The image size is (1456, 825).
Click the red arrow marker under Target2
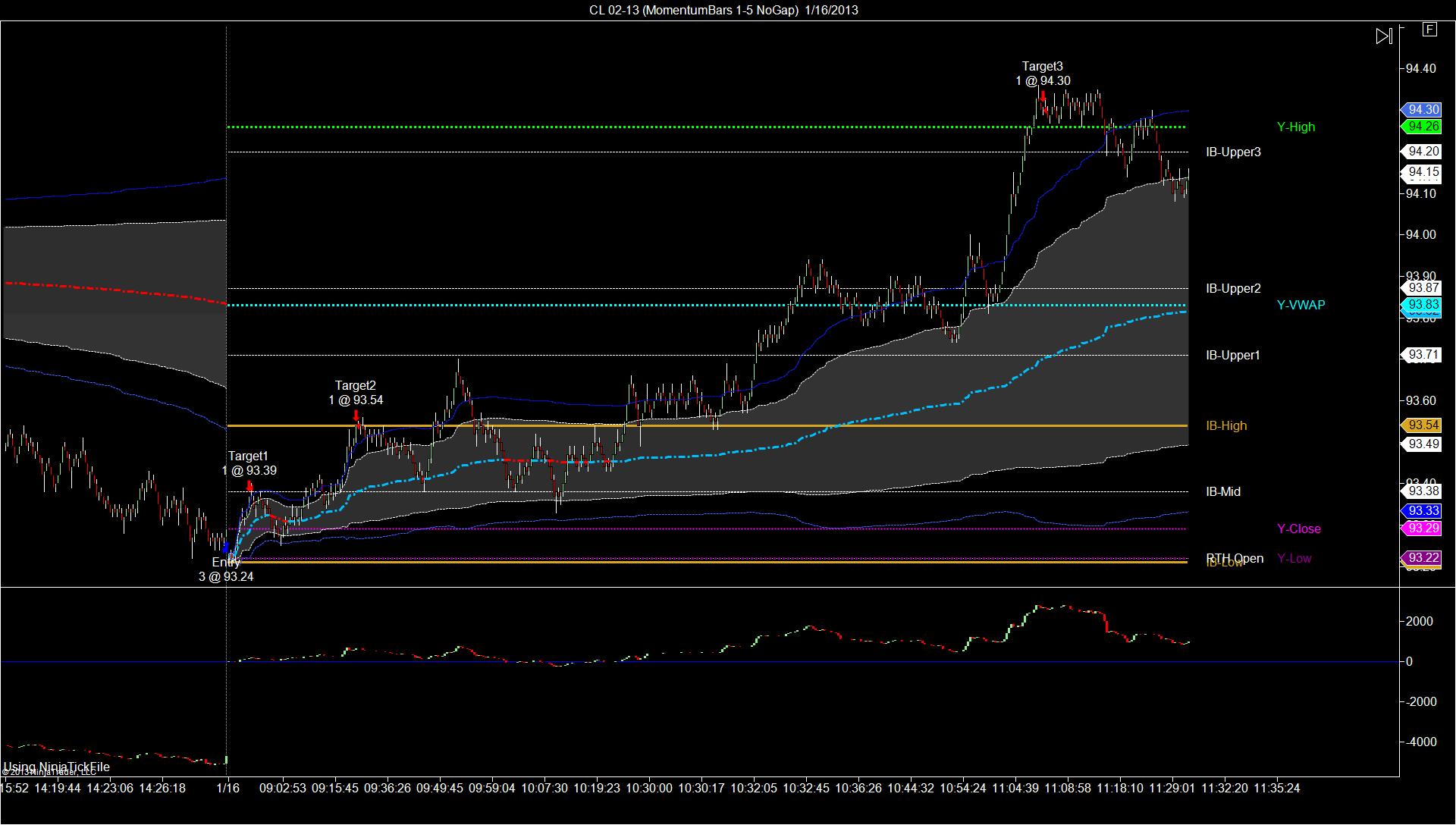[356, 416]
